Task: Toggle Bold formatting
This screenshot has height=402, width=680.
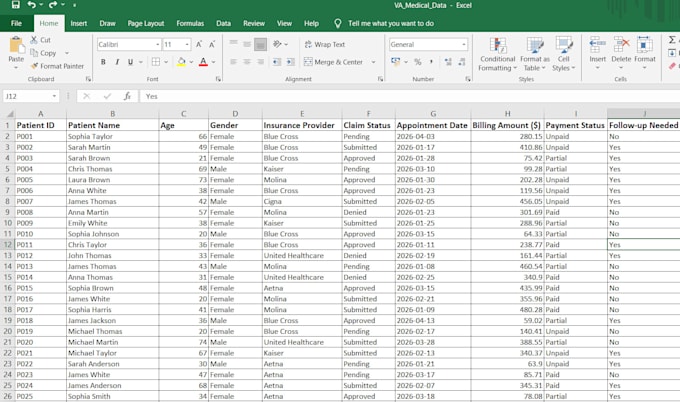Action: click(x=103, y=62)
